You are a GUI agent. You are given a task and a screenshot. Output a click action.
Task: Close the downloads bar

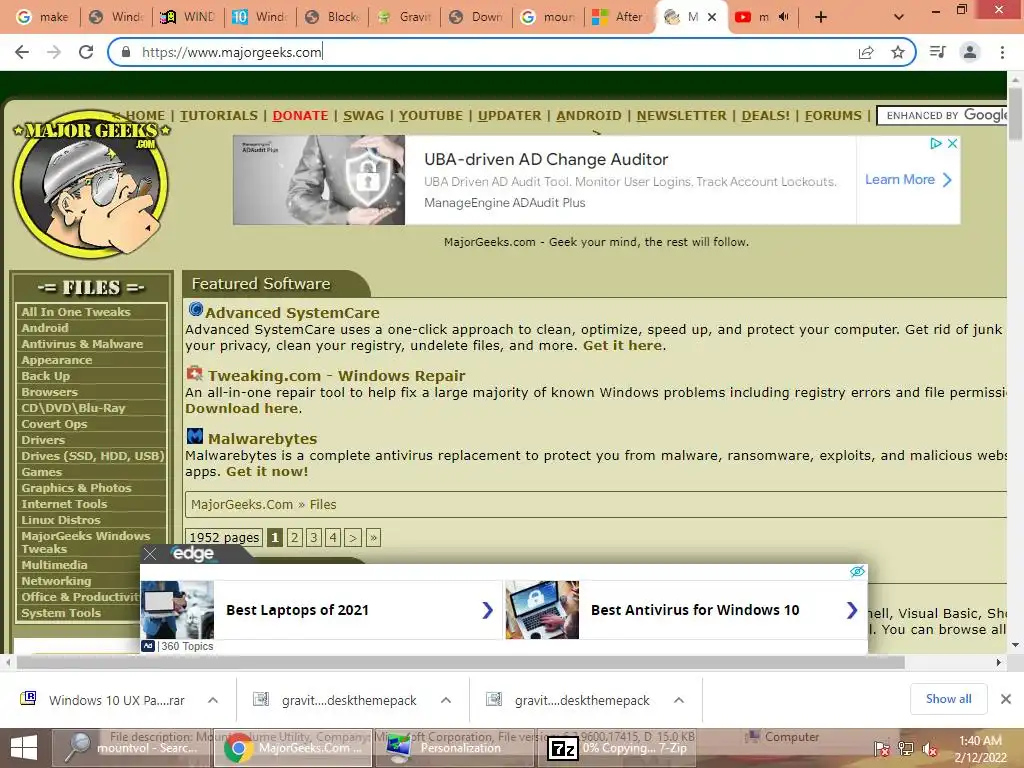click(x=1006, y=699)
